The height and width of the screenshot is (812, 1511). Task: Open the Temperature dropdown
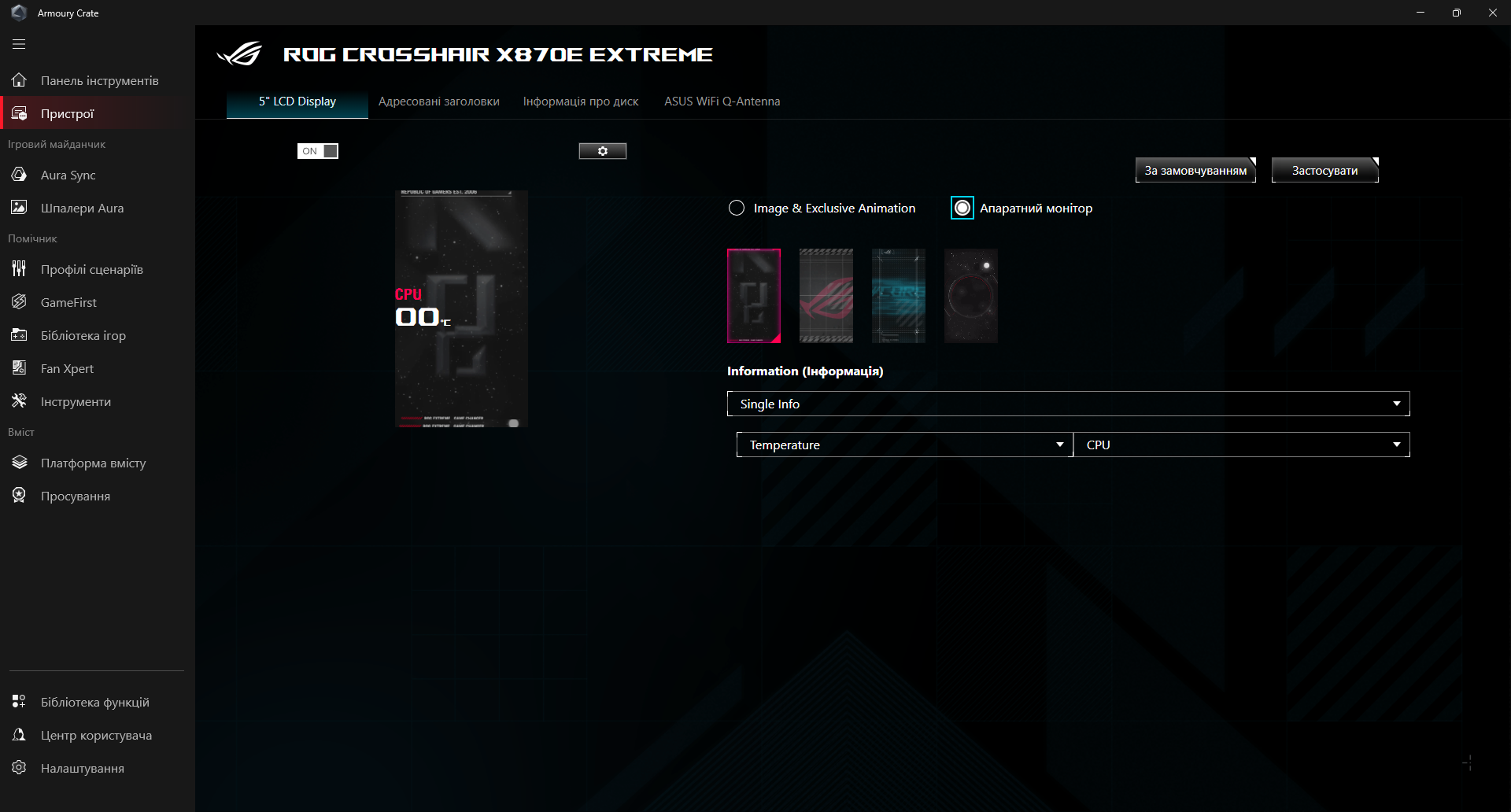905,445
